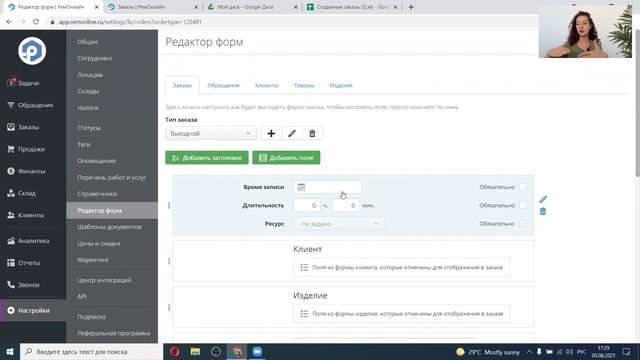
Task: Open File Explorer from taskbar
Action: pos(195,351)
